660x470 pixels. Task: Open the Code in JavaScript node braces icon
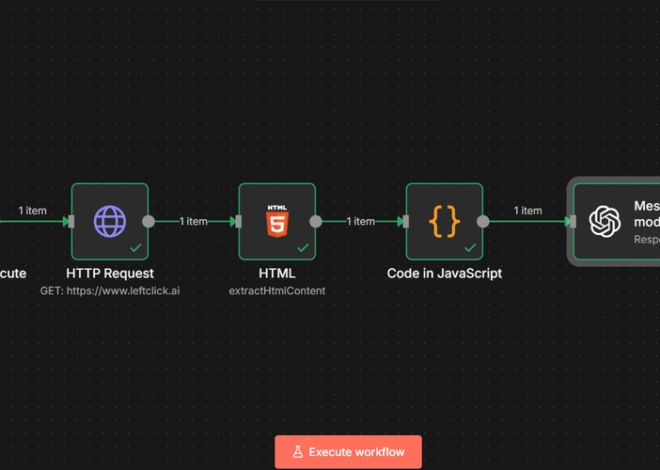[444, 221]
